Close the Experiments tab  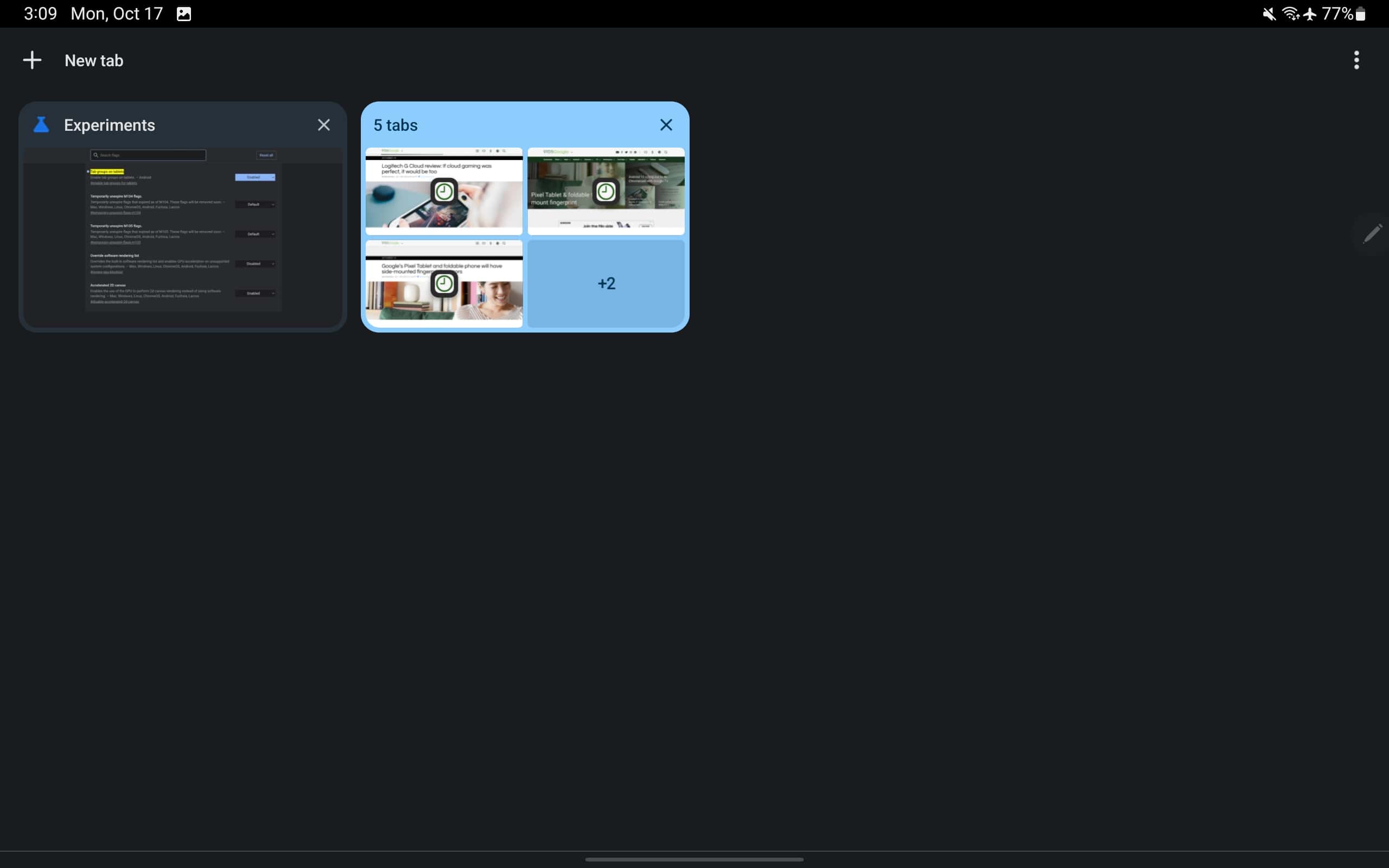click(324, 125)
